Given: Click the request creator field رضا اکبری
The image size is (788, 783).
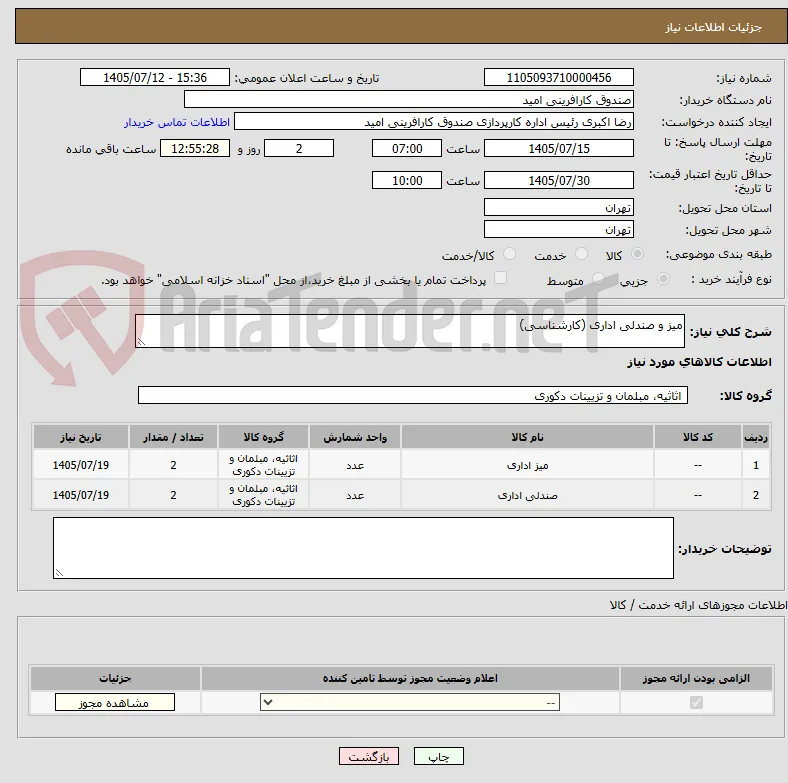Looking at the screenshot, I should point(434,122).
